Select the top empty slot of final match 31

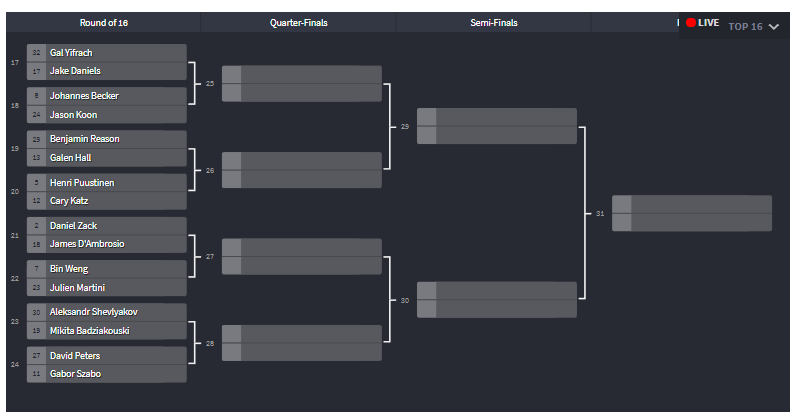700,204
